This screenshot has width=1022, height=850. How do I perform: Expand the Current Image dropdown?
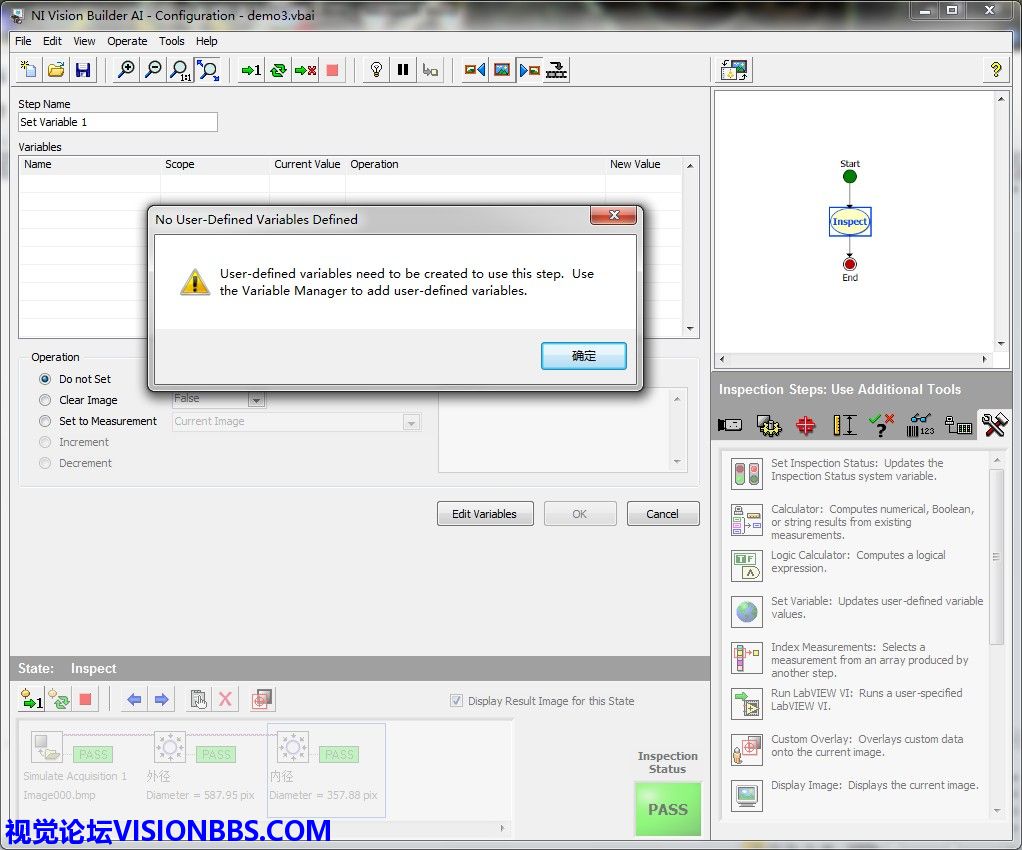pyautogui.click(x=411, y=422)
